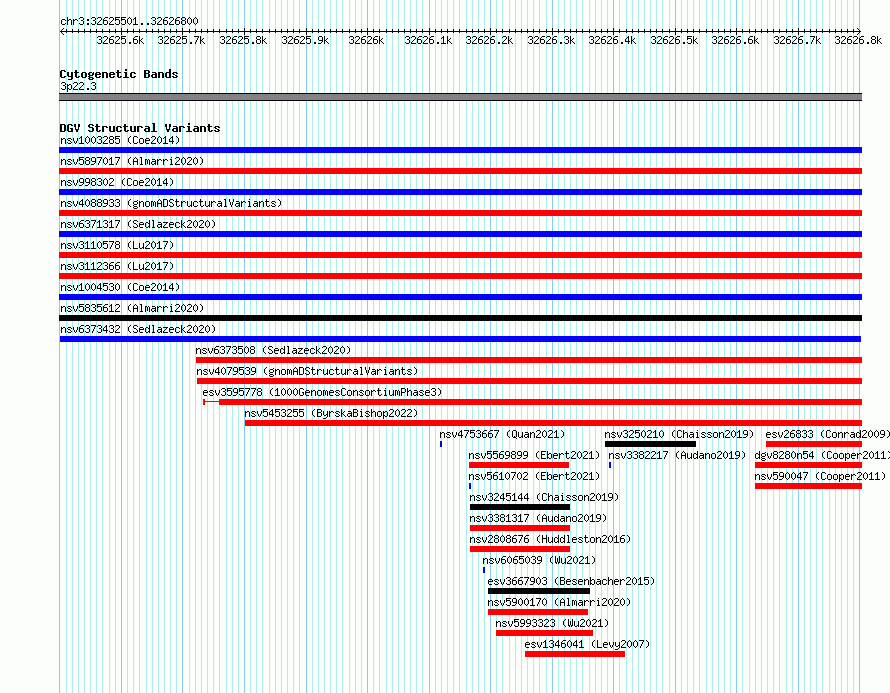Click the red bar under nsv5569899
This screenshot has width=890, height=693.
[x=519, y=465]
